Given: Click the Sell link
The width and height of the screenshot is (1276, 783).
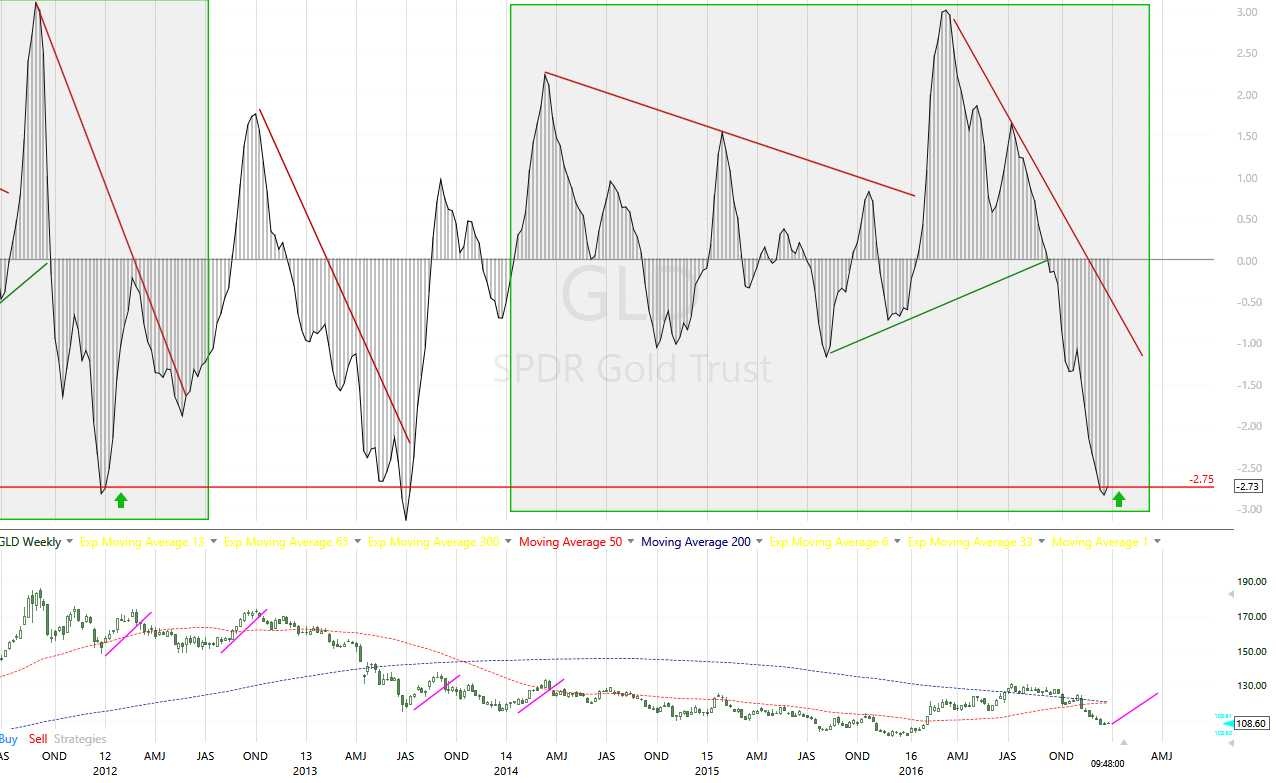Looking at the screenshot, I should tap(38, 739).
